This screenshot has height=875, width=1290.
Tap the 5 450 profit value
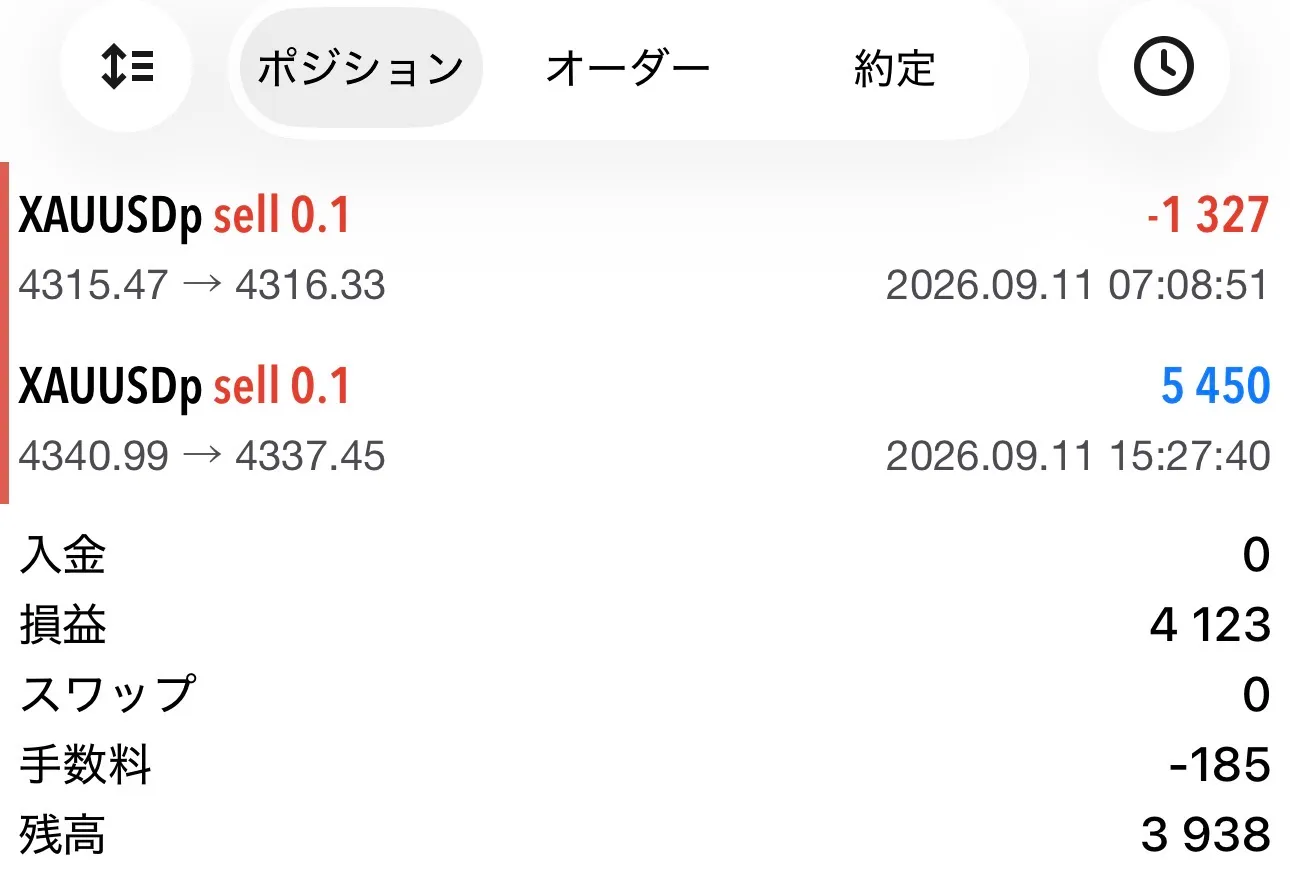1215,386
